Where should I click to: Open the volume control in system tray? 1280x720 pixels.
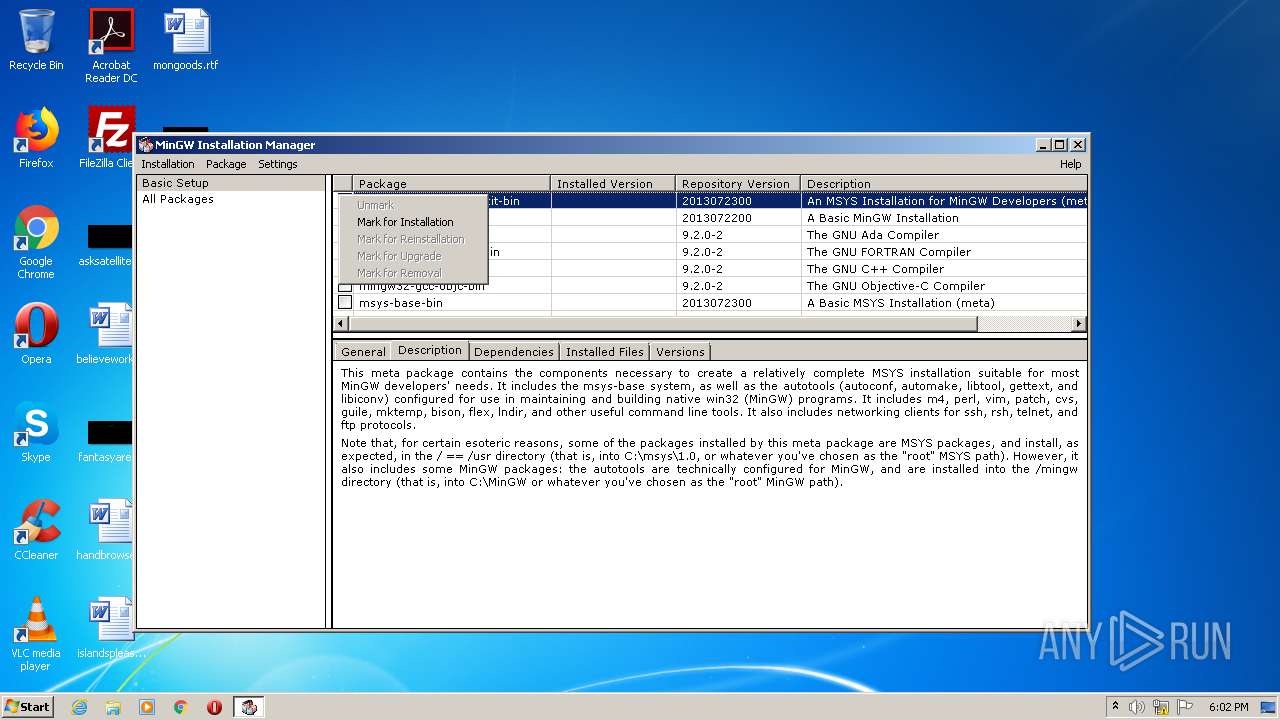click(1137, 707)
